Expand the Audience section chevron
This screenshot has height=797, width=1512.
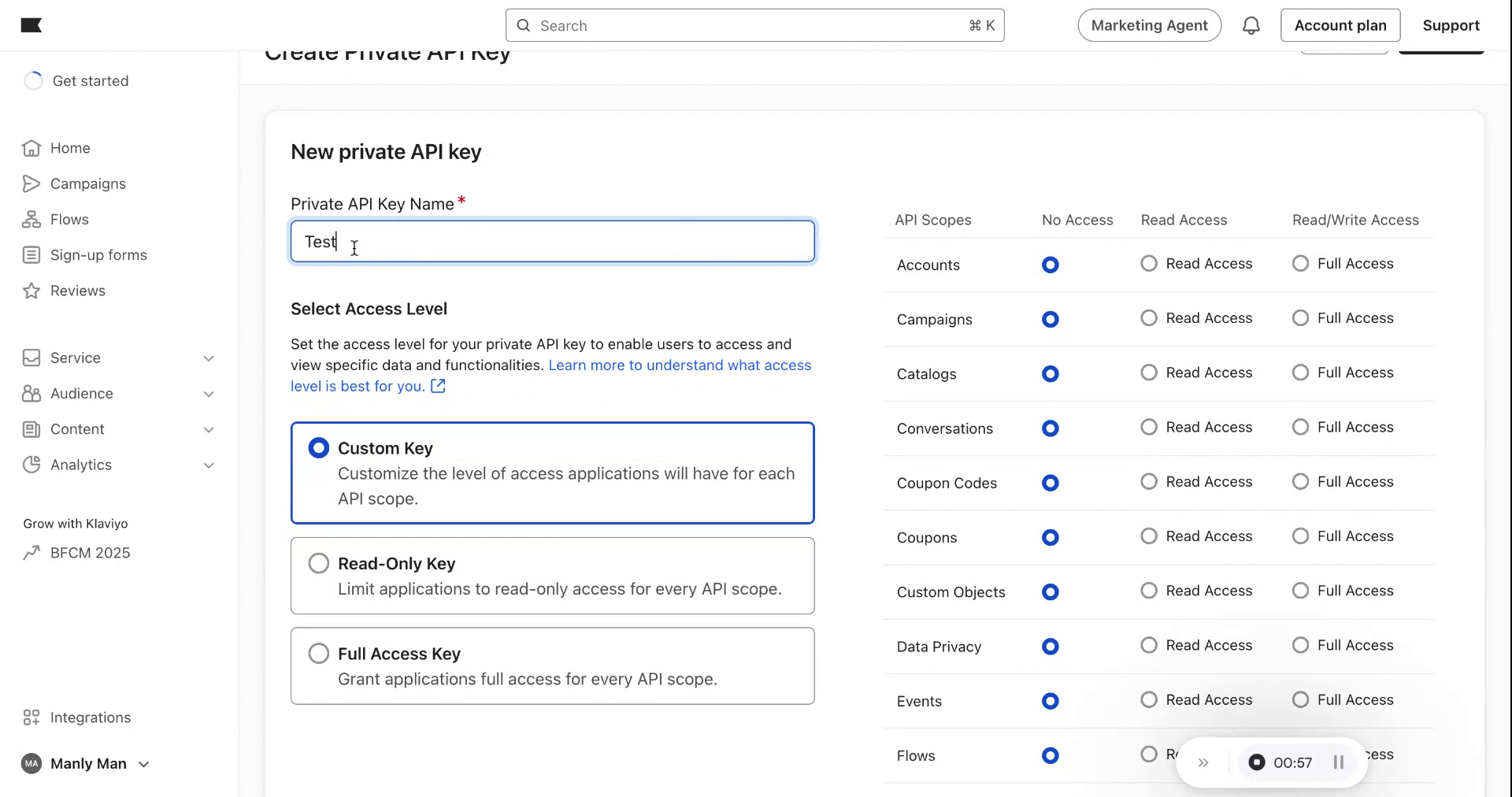pos(209,394)
